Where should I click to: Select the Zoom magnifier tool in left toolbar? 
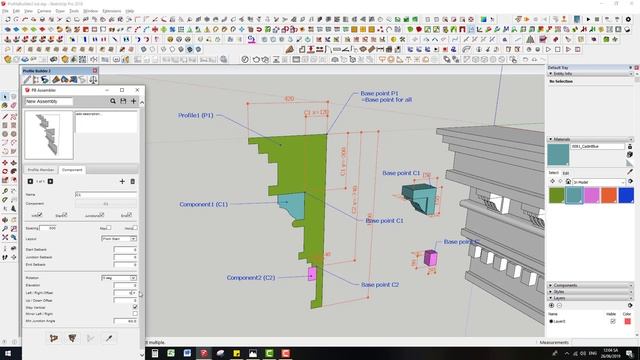coord(5,229)
